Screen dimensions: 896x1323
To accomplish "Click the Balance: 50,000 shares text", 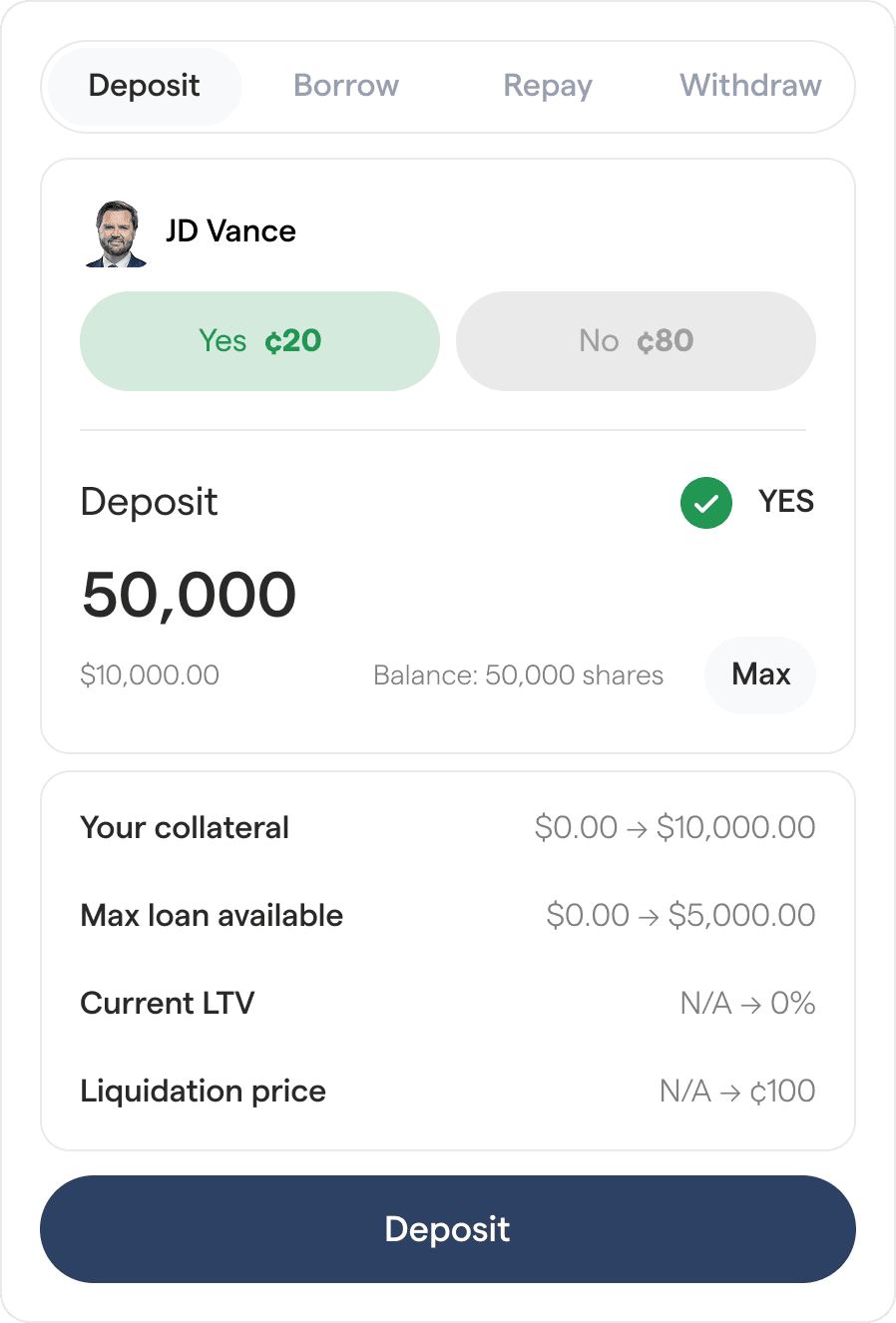I will (x=518, y=675).
